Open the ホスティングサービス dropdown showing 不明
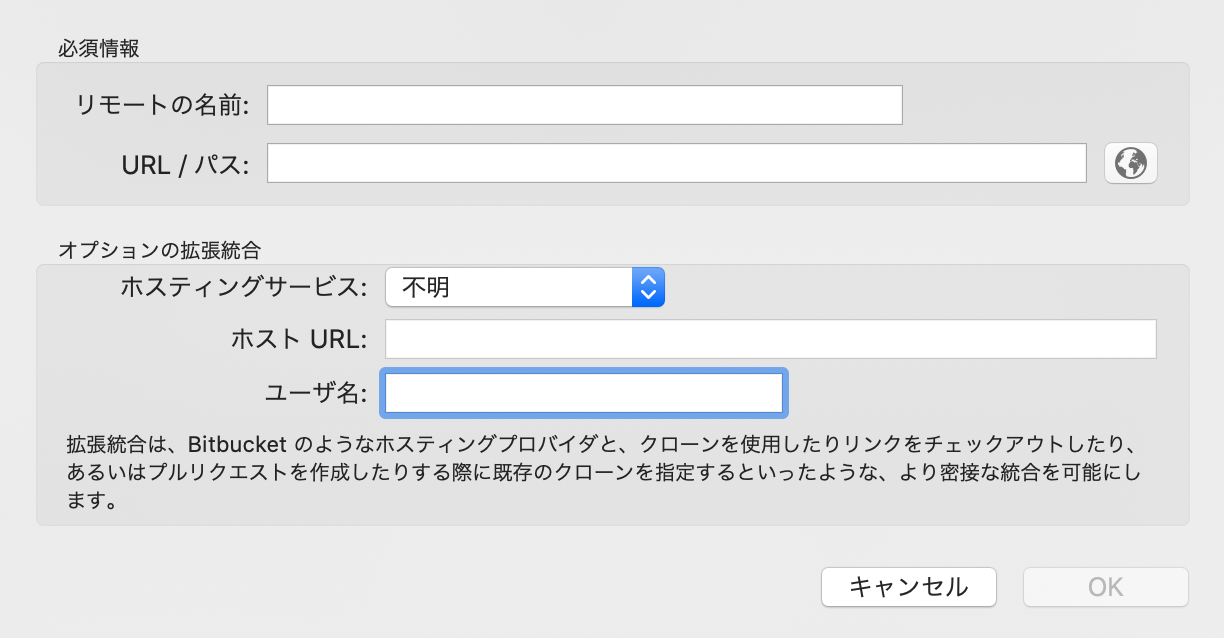The width and height of the screenshot is (1224, 638). click(x=525, y=288)
